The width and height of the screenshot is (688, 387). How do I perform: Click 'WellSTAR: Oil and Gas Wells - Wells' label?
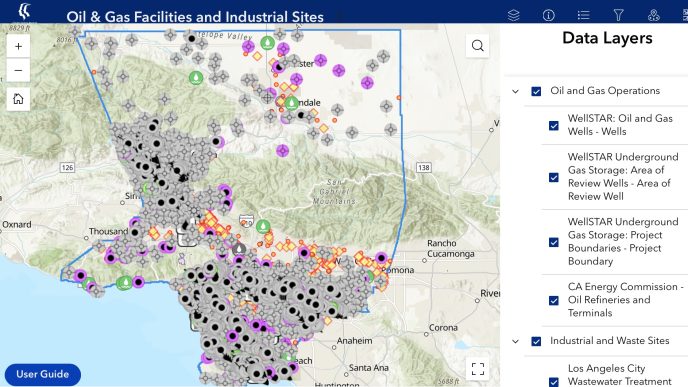(620, 125)
